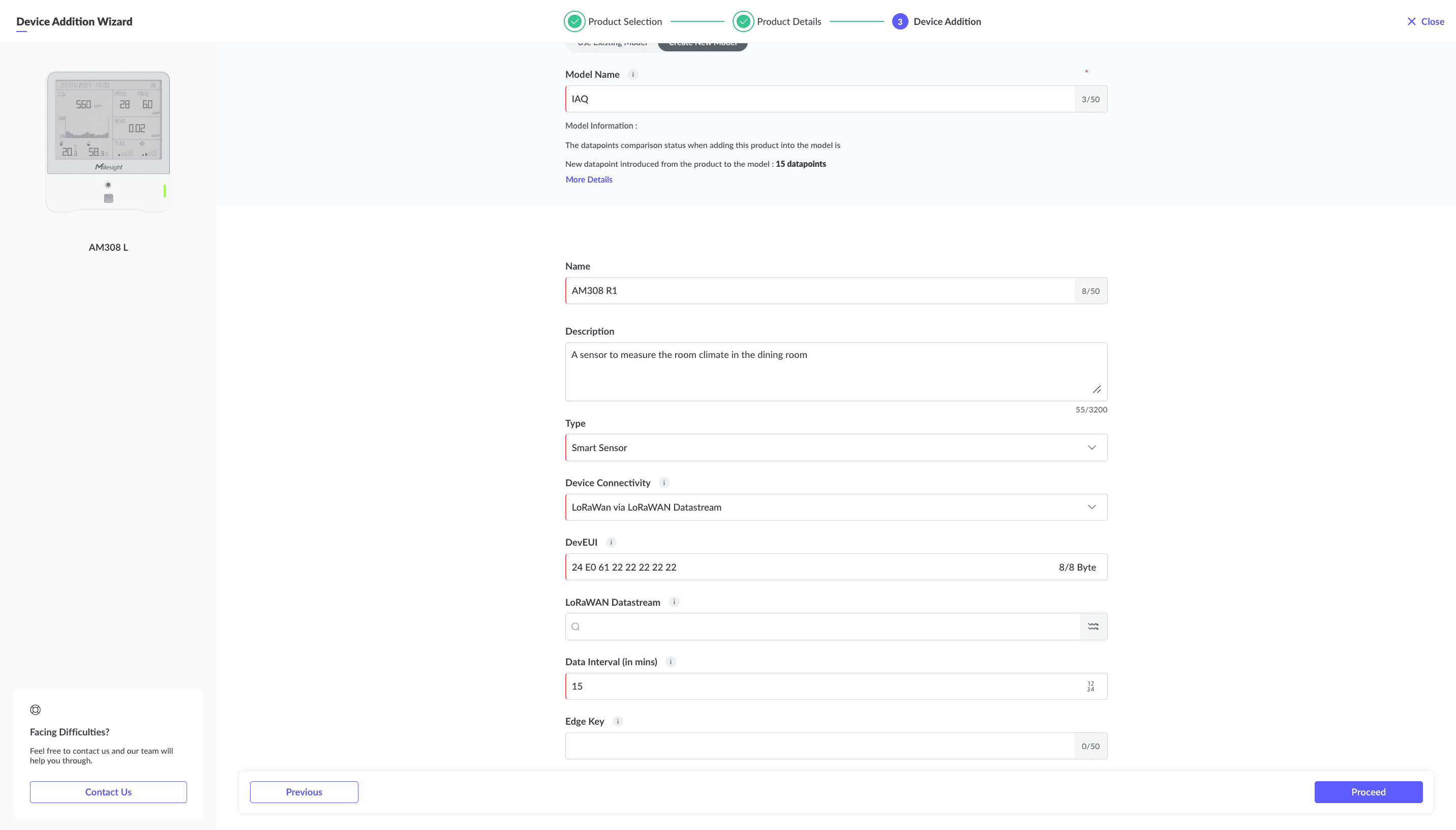Click the Previous button
1456x830 pixels.
coord(304,792)
